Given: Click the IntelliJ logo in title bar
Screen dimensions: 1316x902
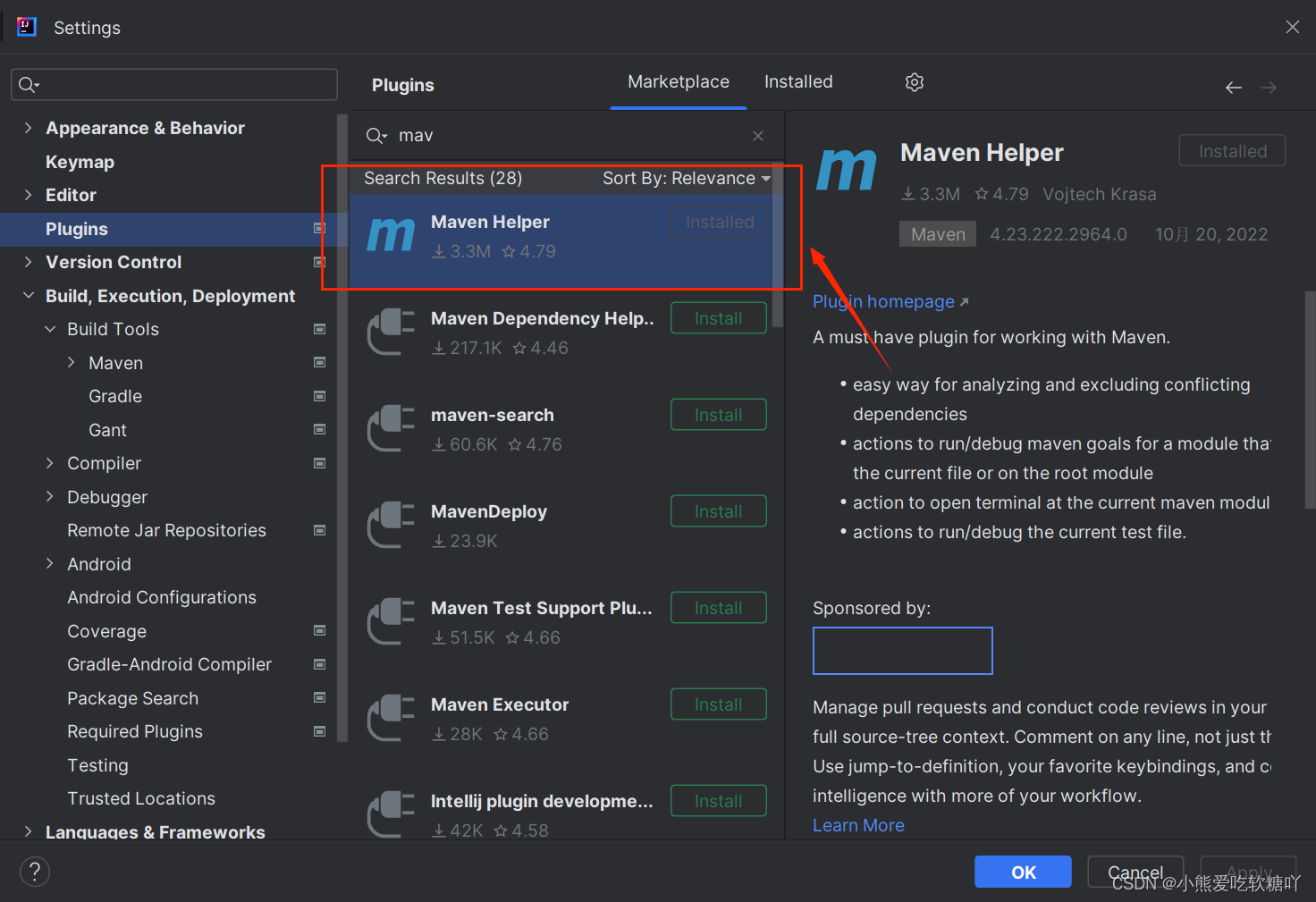Looking at the screenshot, I should [x=27, y=27].
